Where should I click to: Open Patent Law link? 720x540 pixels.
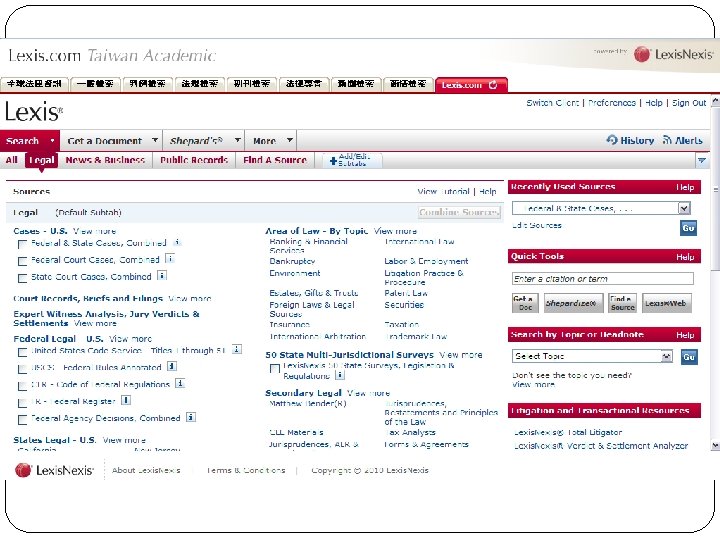tap(406, 292)
